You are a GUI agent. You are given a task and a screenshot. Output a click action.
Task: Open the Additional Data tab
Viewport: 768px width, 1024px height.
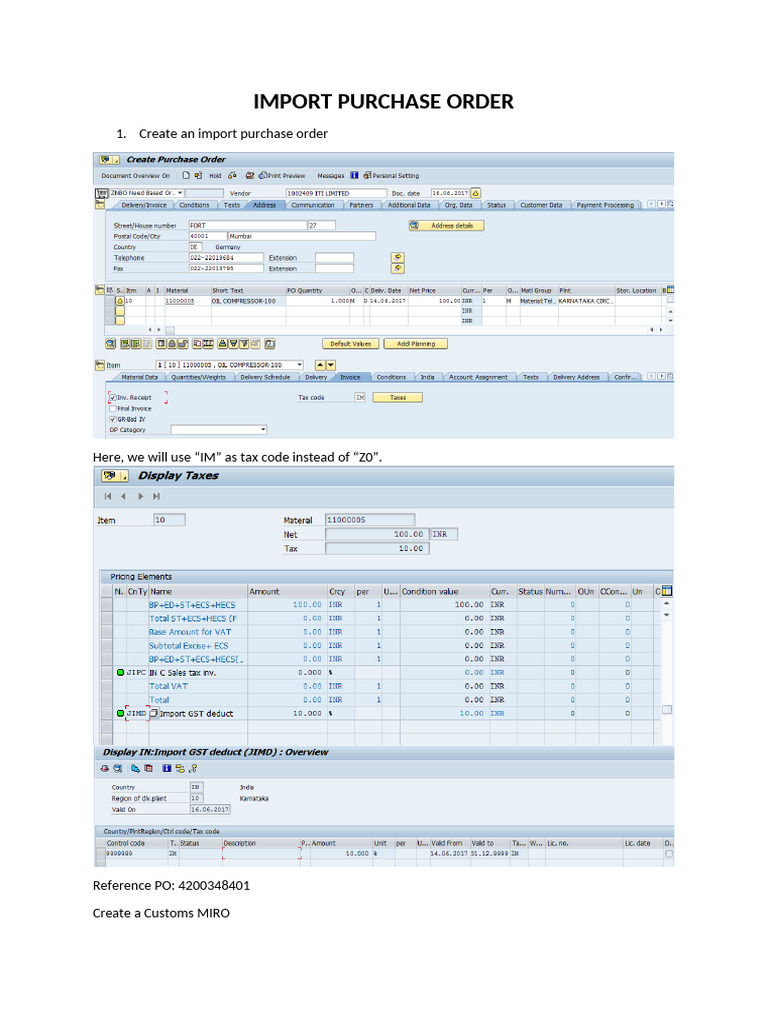409,205
